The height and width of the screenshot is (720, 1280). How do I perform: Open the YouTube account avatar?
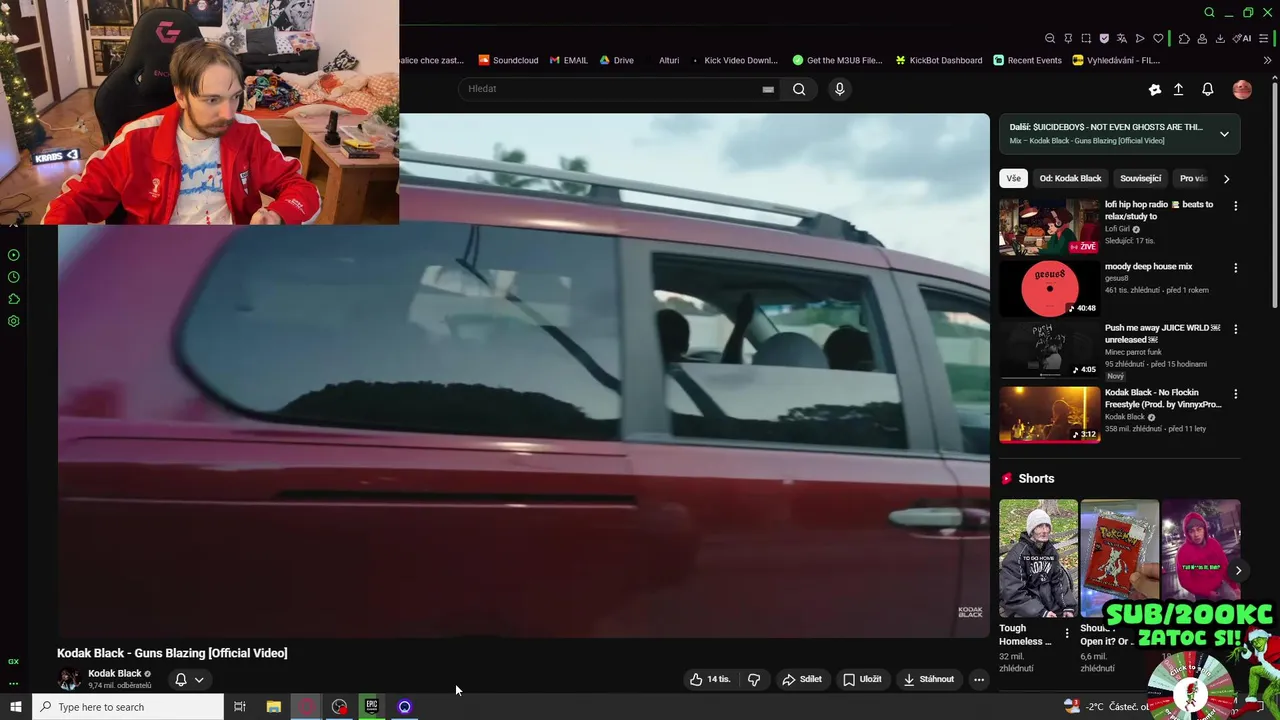point(1242,89)
